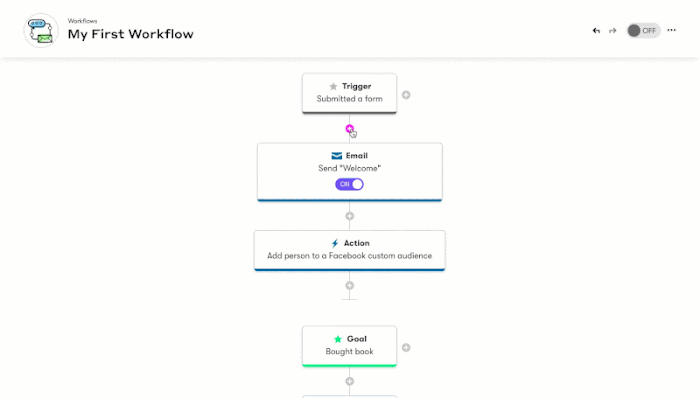
Task: Click the envelope icon in Email step
Action: point(337,156)
